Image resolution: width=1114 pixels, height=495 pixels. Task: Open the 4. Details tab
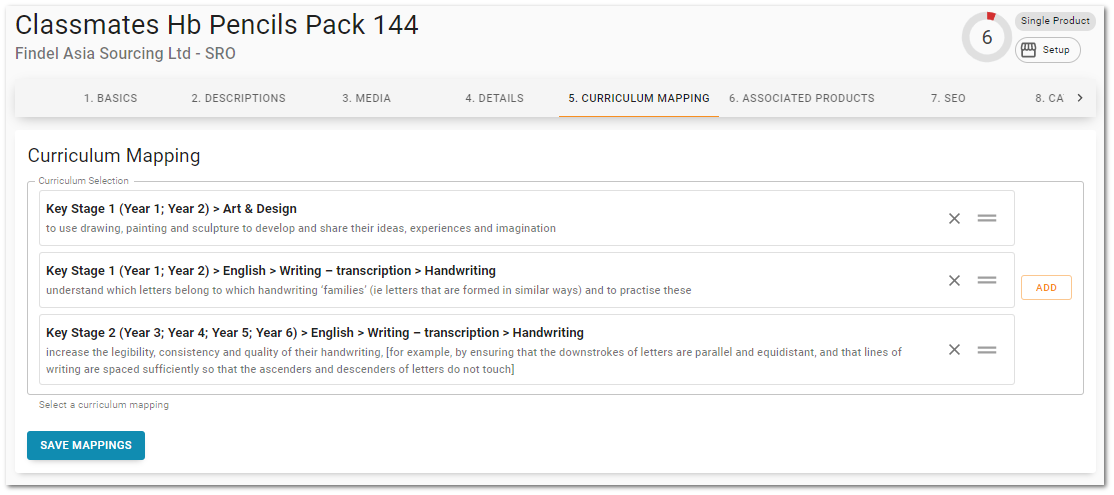[494, 98]
